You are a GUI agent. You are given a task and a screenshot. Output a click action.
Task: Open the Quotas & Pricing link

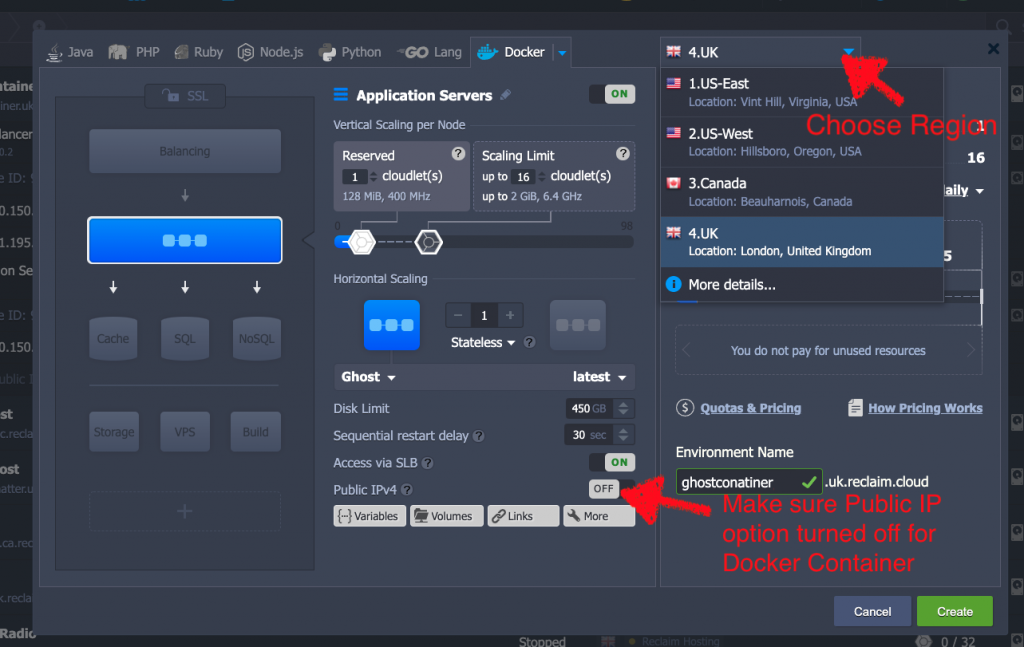point(750,408)
